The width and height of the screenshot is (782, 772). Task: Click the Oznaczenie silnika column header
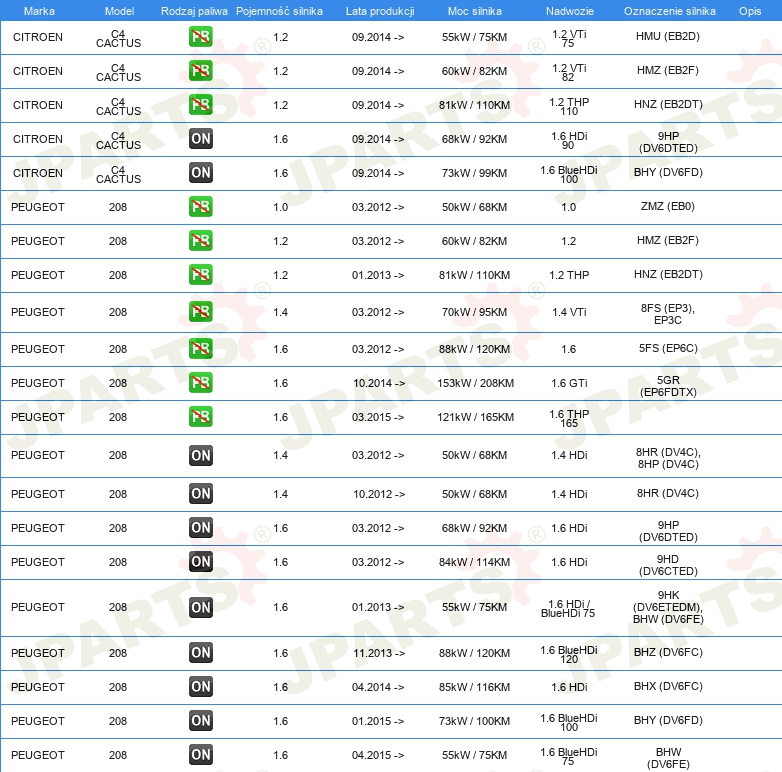pyautogui.click(x=669, y=11)
